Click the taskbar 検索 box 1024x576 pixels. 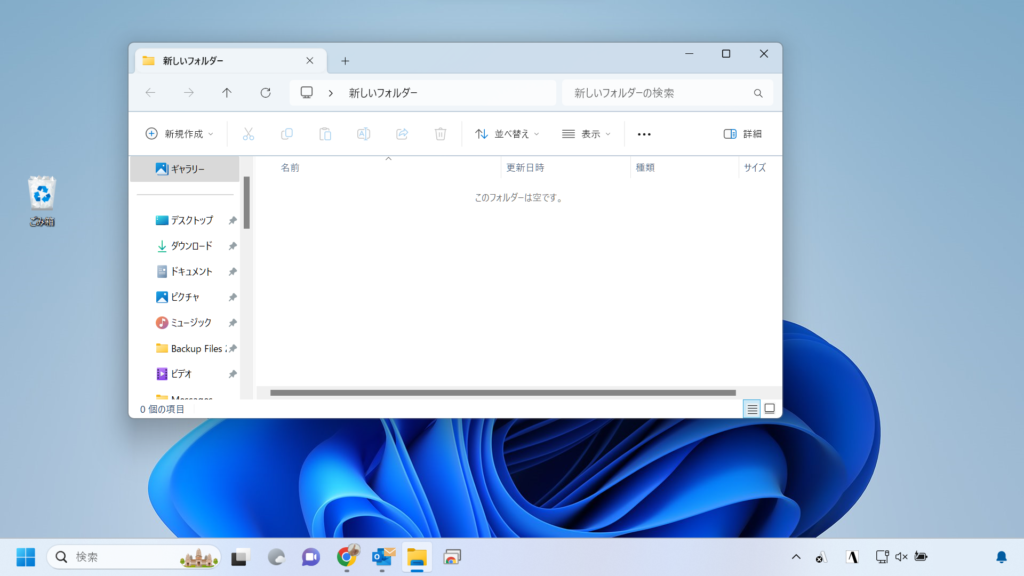pyautogui.click(x=134, y=557)
